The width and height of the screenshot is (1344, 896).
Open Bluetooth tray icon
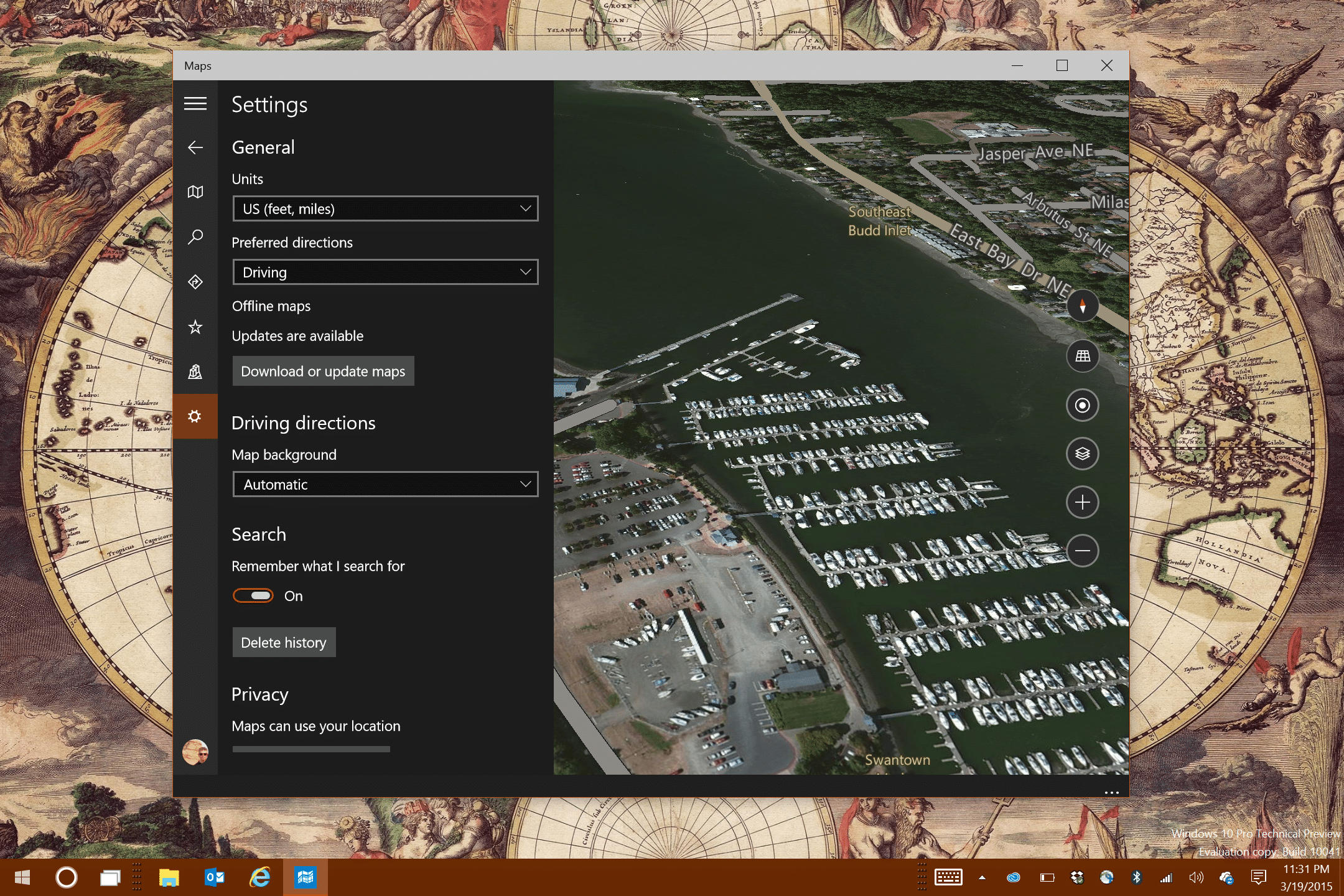coord(1137,877)
